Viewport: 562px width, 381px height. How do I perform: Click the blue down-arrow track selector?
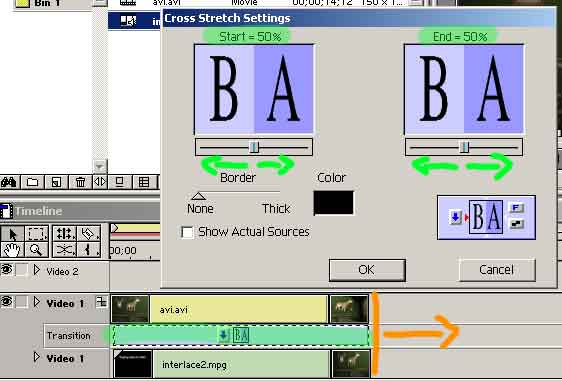456,217
